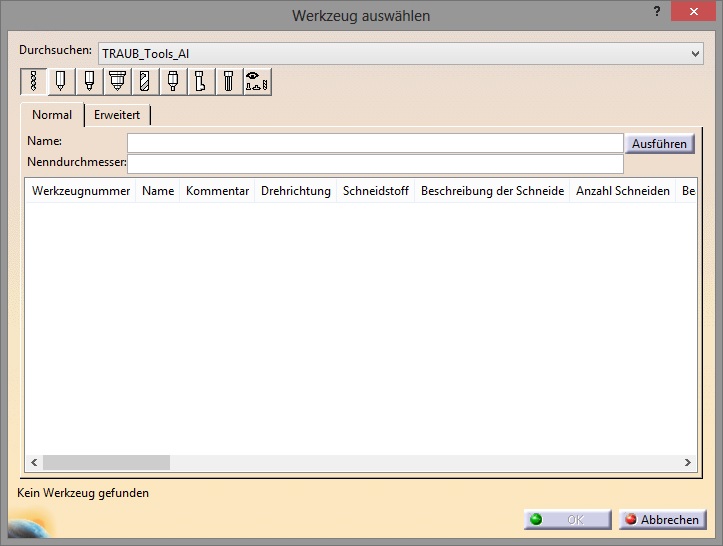The height and width of the screenshot is (546, 723).
Task: Click the Schneidstoff column header
Action: click(376, 191)
